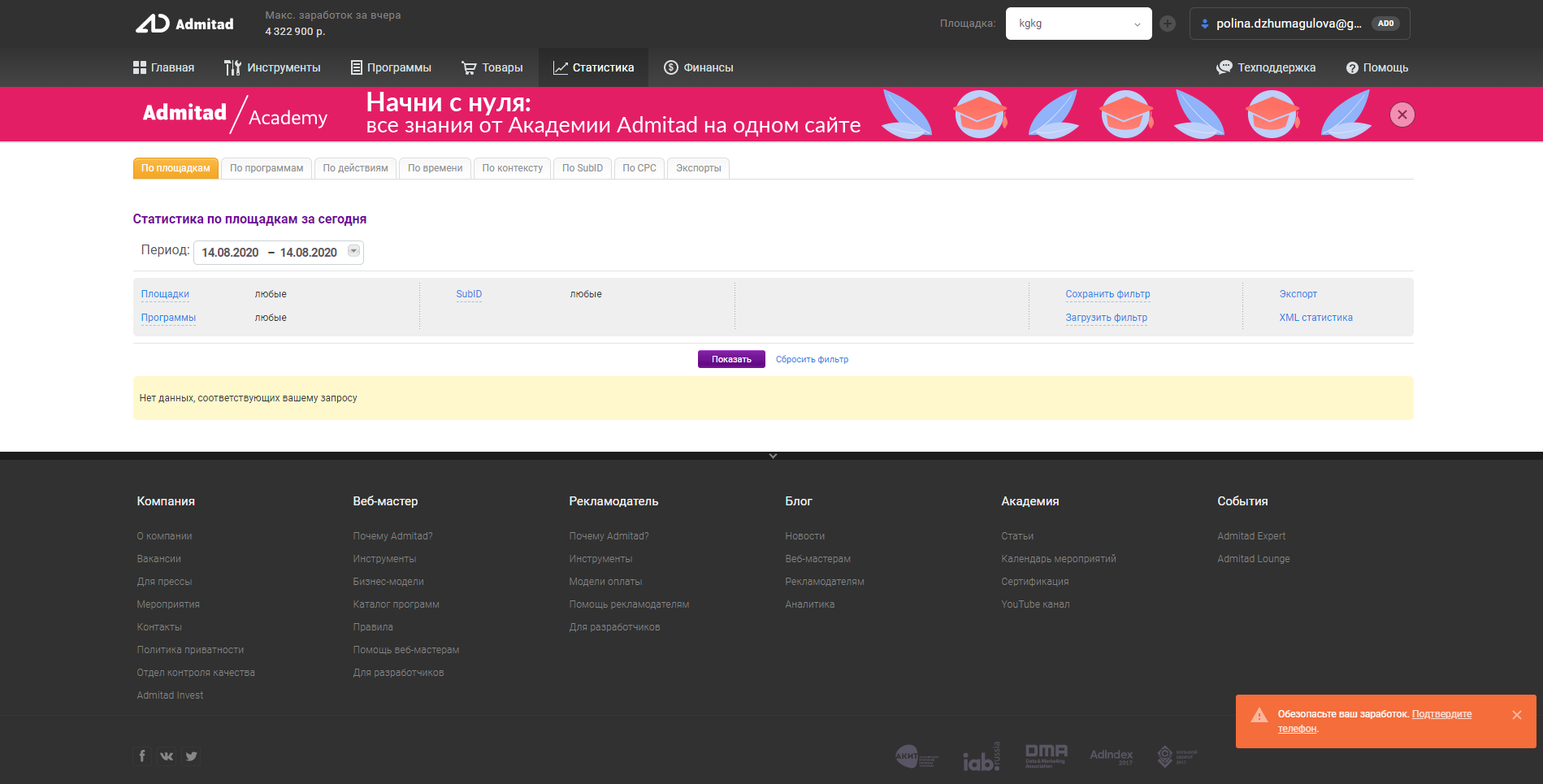Viewport: 1543px width, 784px height.
Task: Expand the SubID filter
Action: (469, 294)
